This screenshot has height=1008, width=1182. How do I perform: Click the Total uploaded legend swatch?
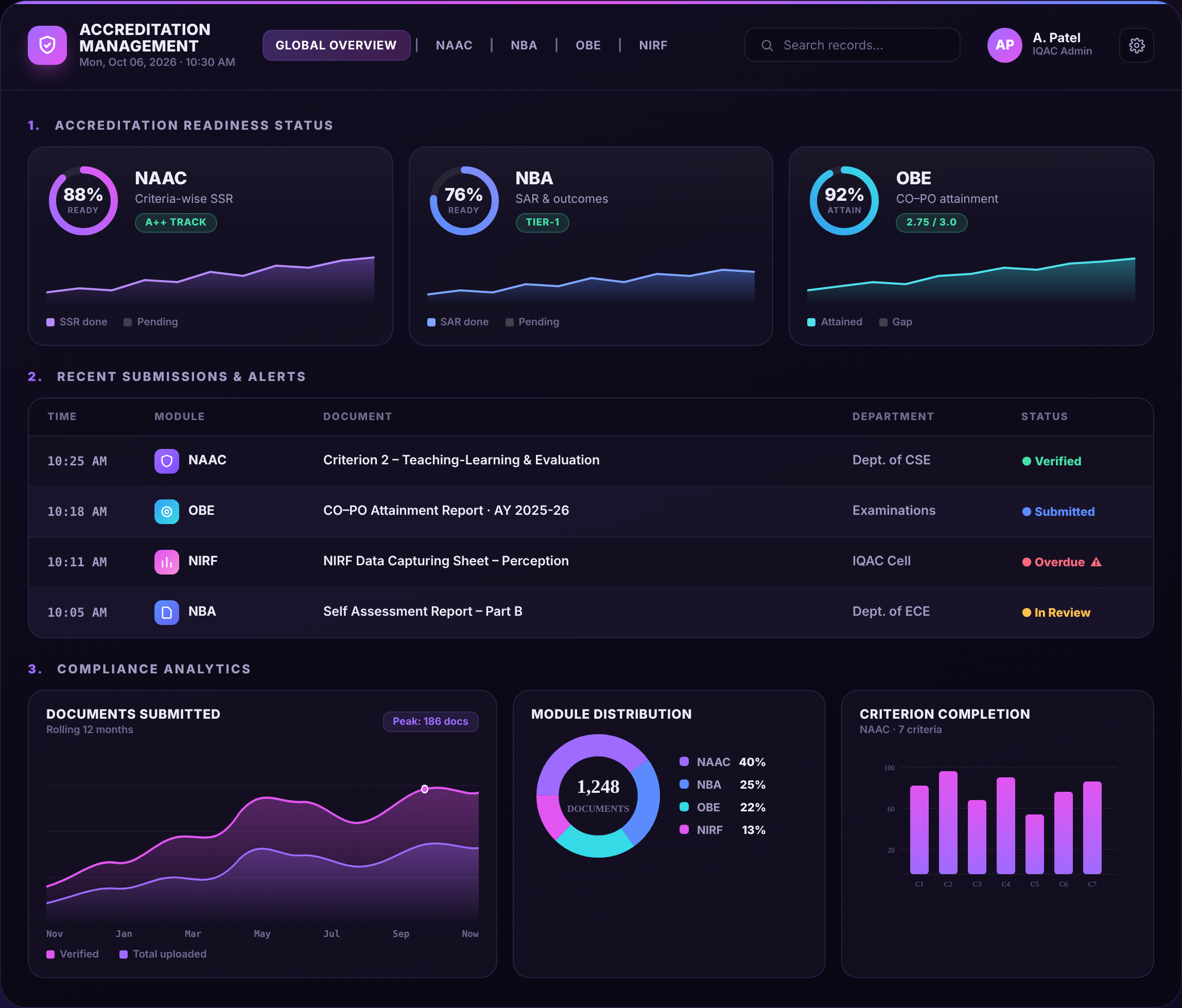pos(123,954)
